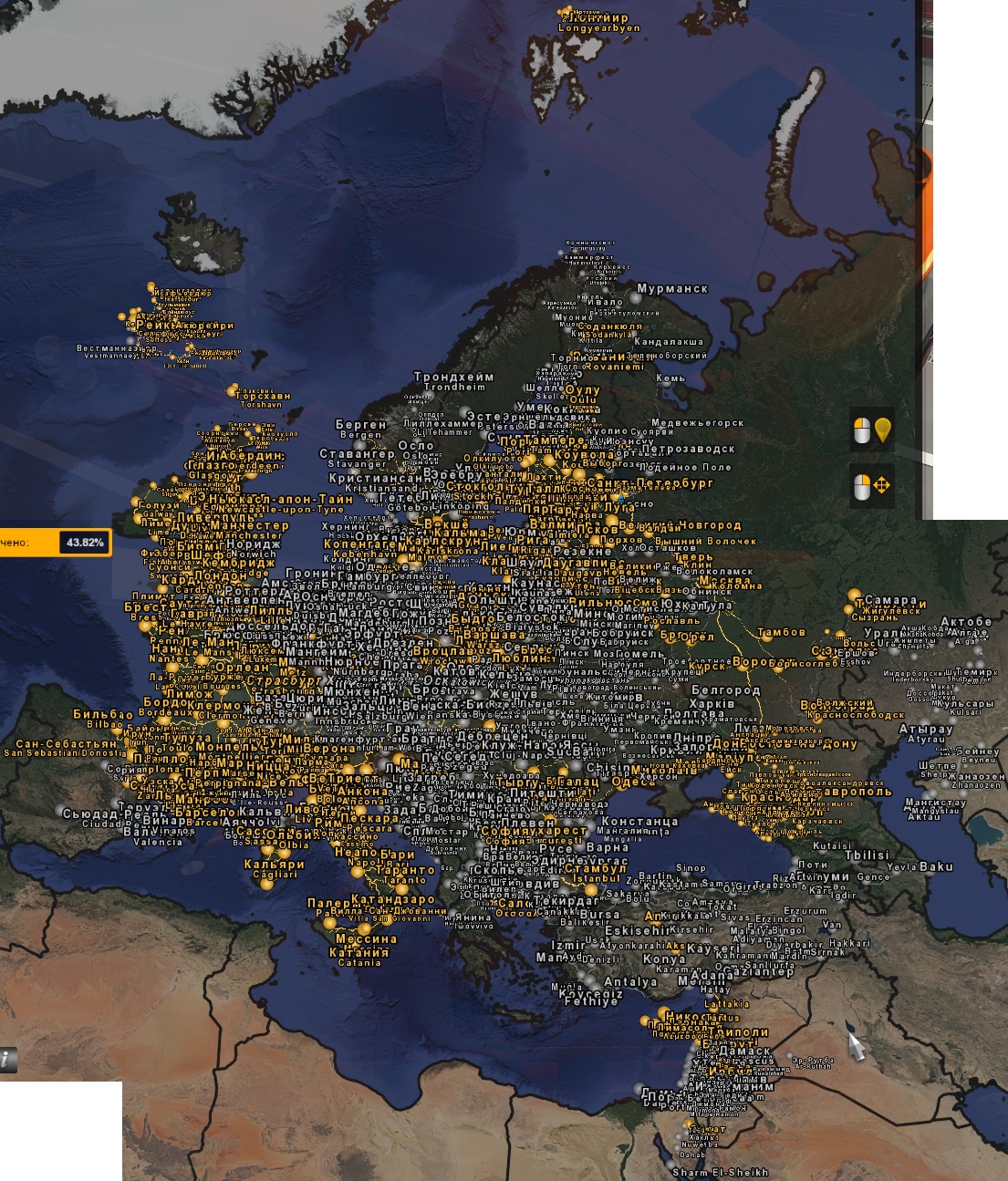Viewport: 1008px width, 1181px height.
Task: Select the Белгород city label
Action: coord(726,690)
